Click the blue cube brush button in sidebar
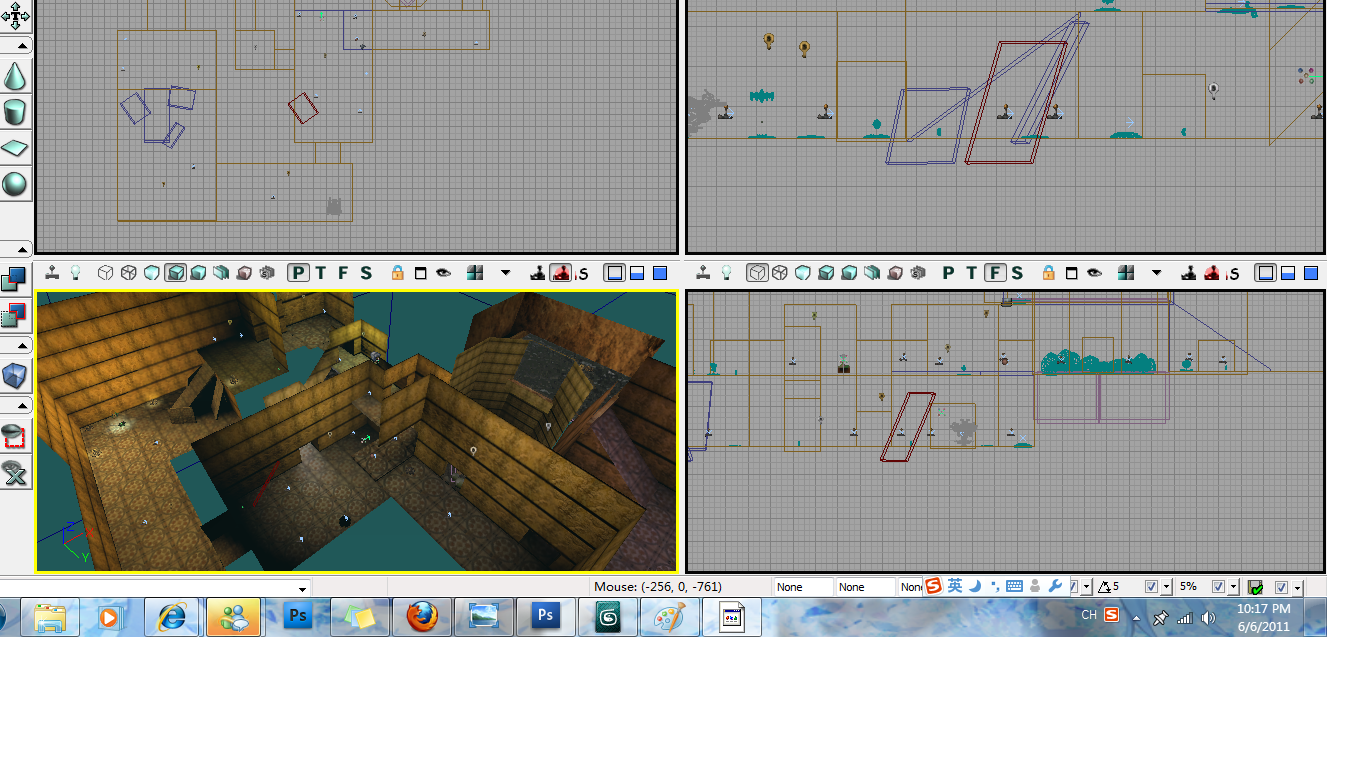This screenshot has height=768, width=1366. pos(14,376)
